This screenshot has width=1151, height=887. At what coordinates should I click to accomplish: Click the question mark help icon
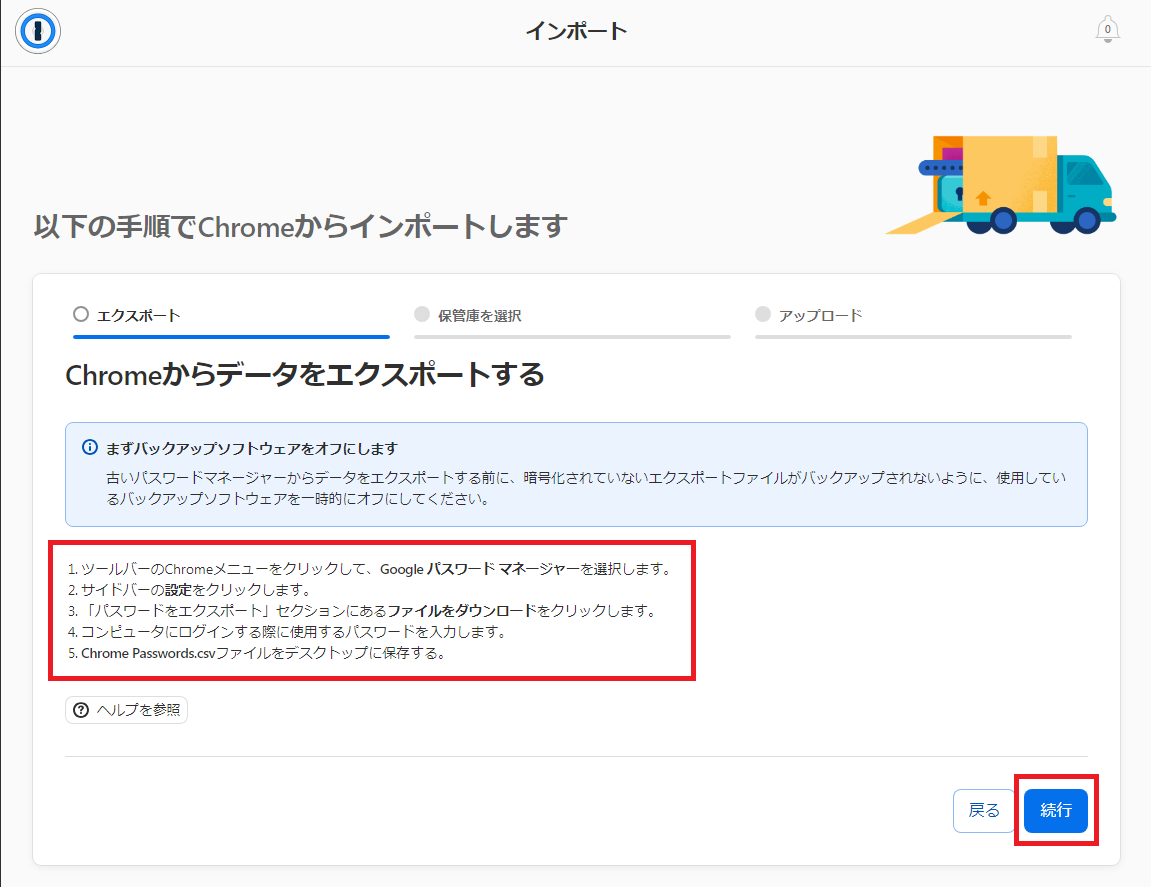click(81, 710)
